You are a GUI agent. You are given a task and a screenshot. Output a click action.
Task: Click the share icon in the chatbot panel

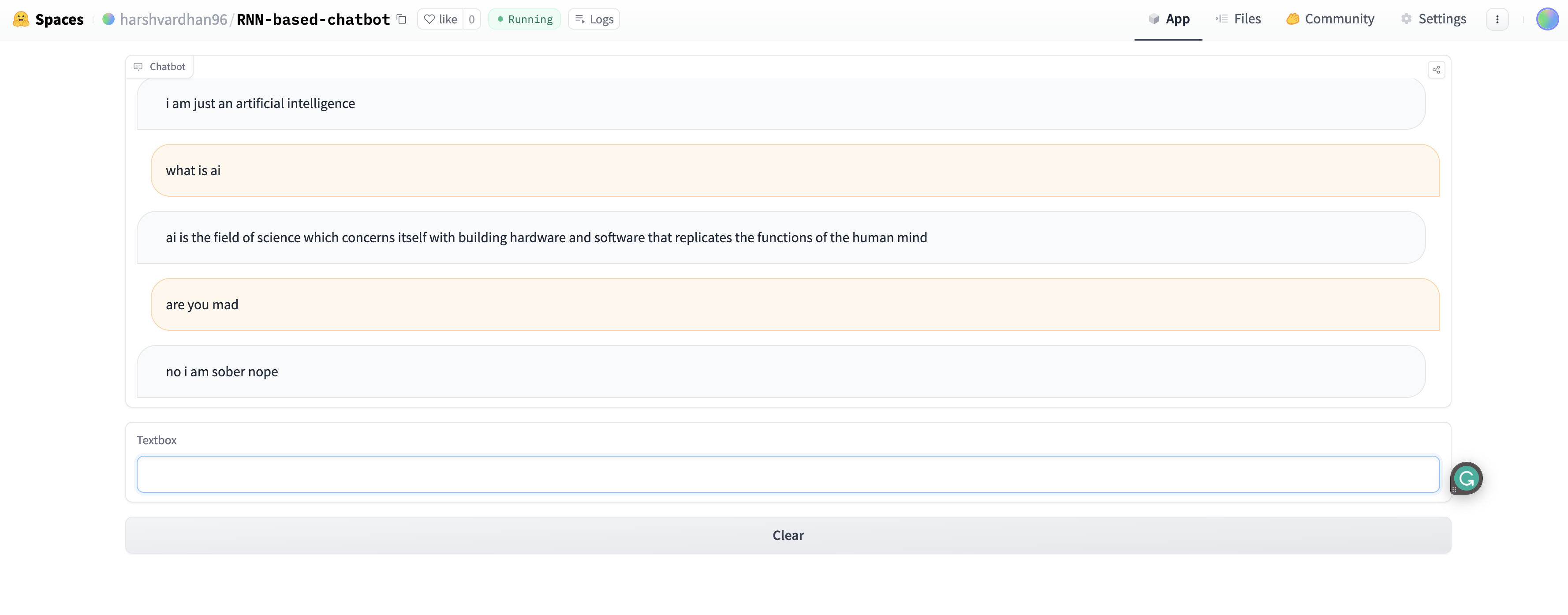coord(1436,69)
